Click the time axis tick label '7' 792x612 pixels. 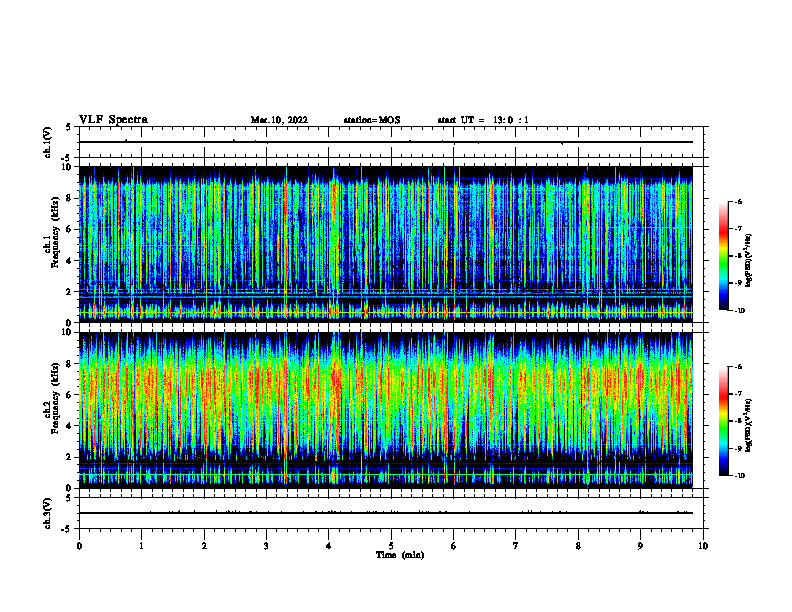(516, 546)
